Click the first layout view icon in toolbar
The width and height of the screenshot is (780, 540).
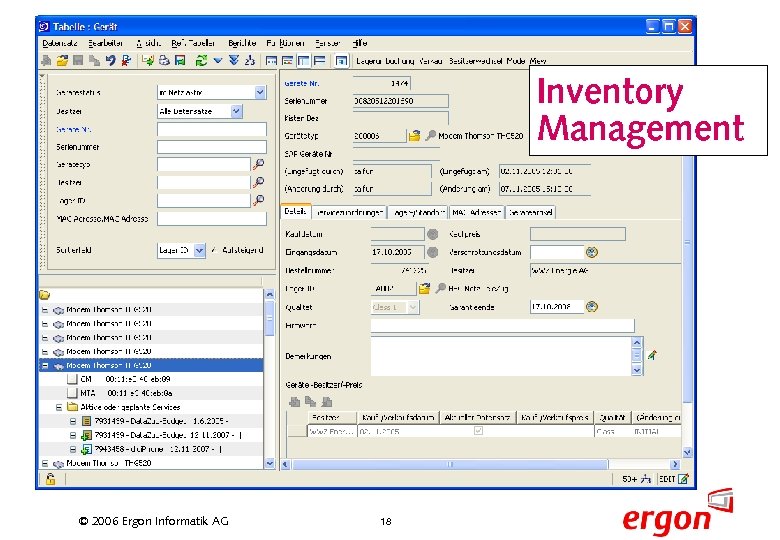click(271, 61)
